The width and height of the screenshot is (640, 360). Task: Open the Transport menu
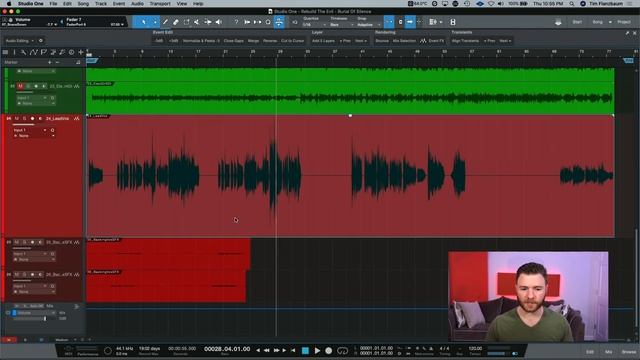160,4
